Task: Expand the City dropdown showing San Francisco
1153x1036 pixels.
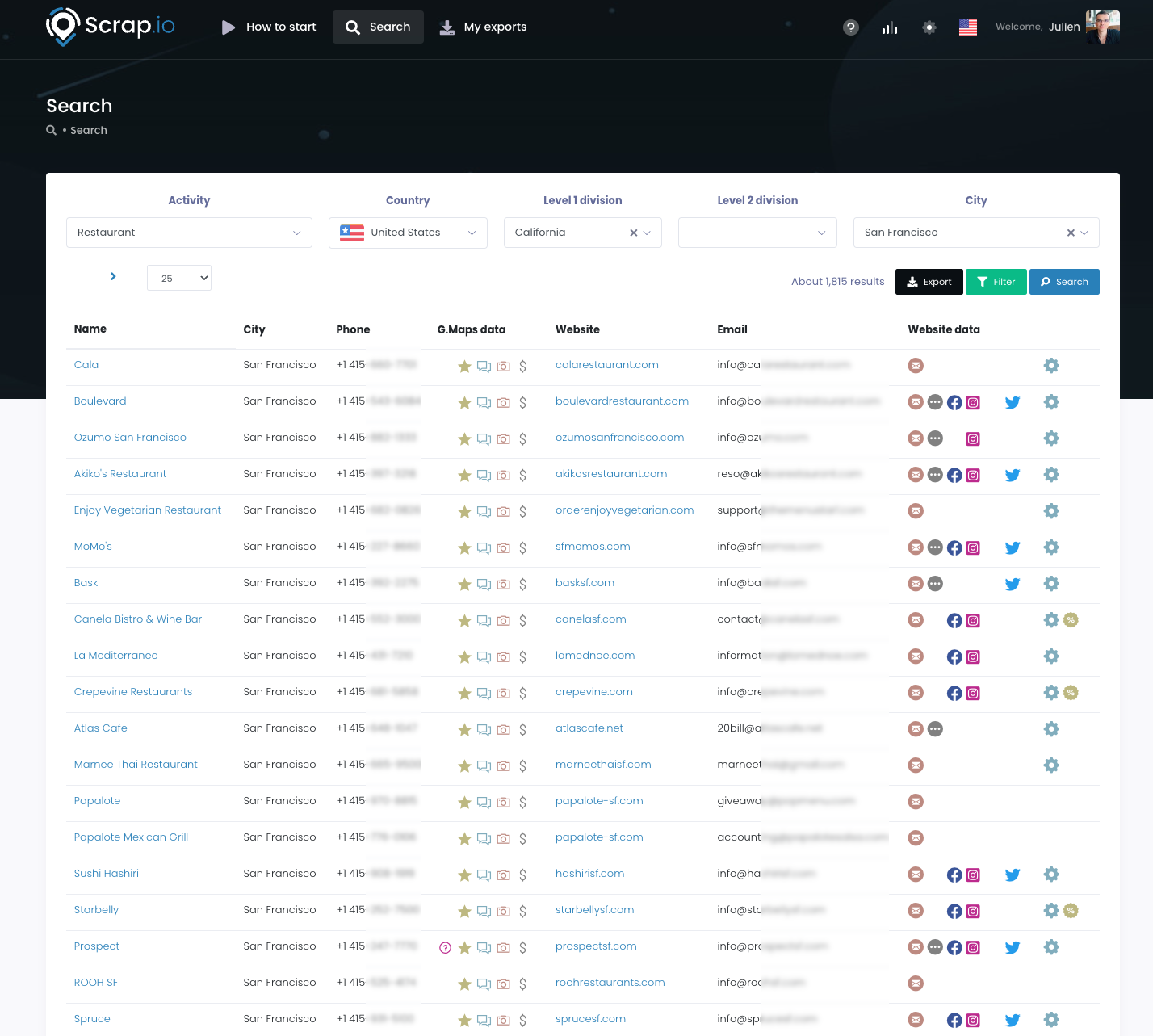Action: point(1084,233)
